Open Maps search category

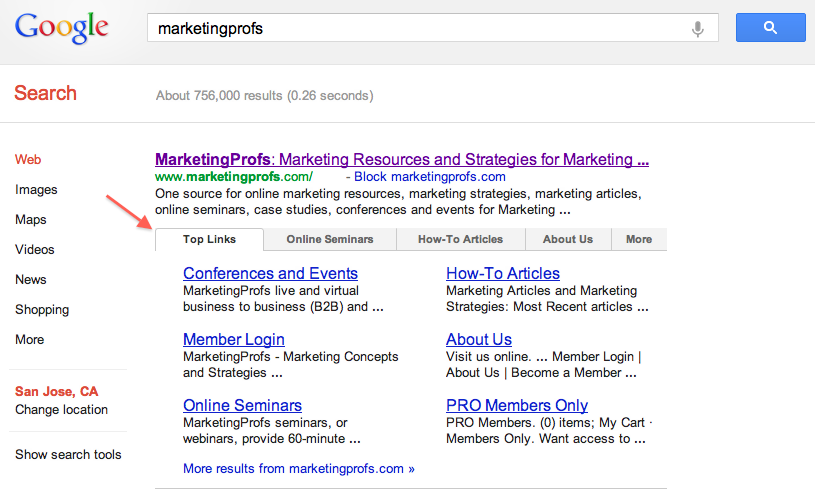coord(31,219)
